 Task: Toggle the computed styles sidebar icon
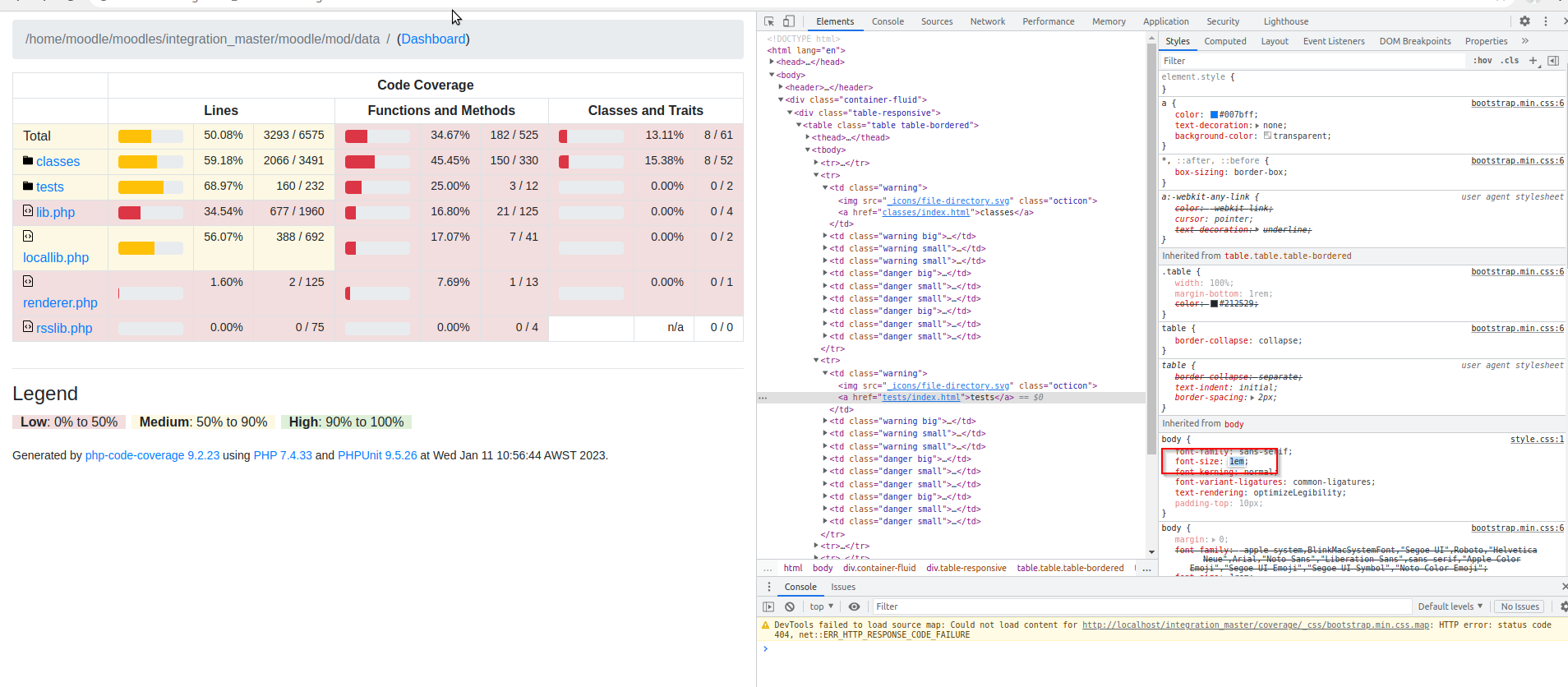(x=1553, y=61)
